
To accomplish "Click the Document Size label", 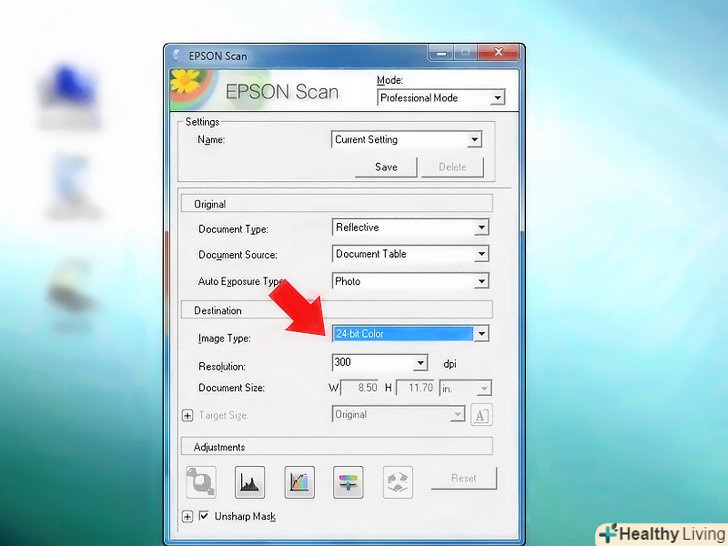I will click(x=231, y=388).
